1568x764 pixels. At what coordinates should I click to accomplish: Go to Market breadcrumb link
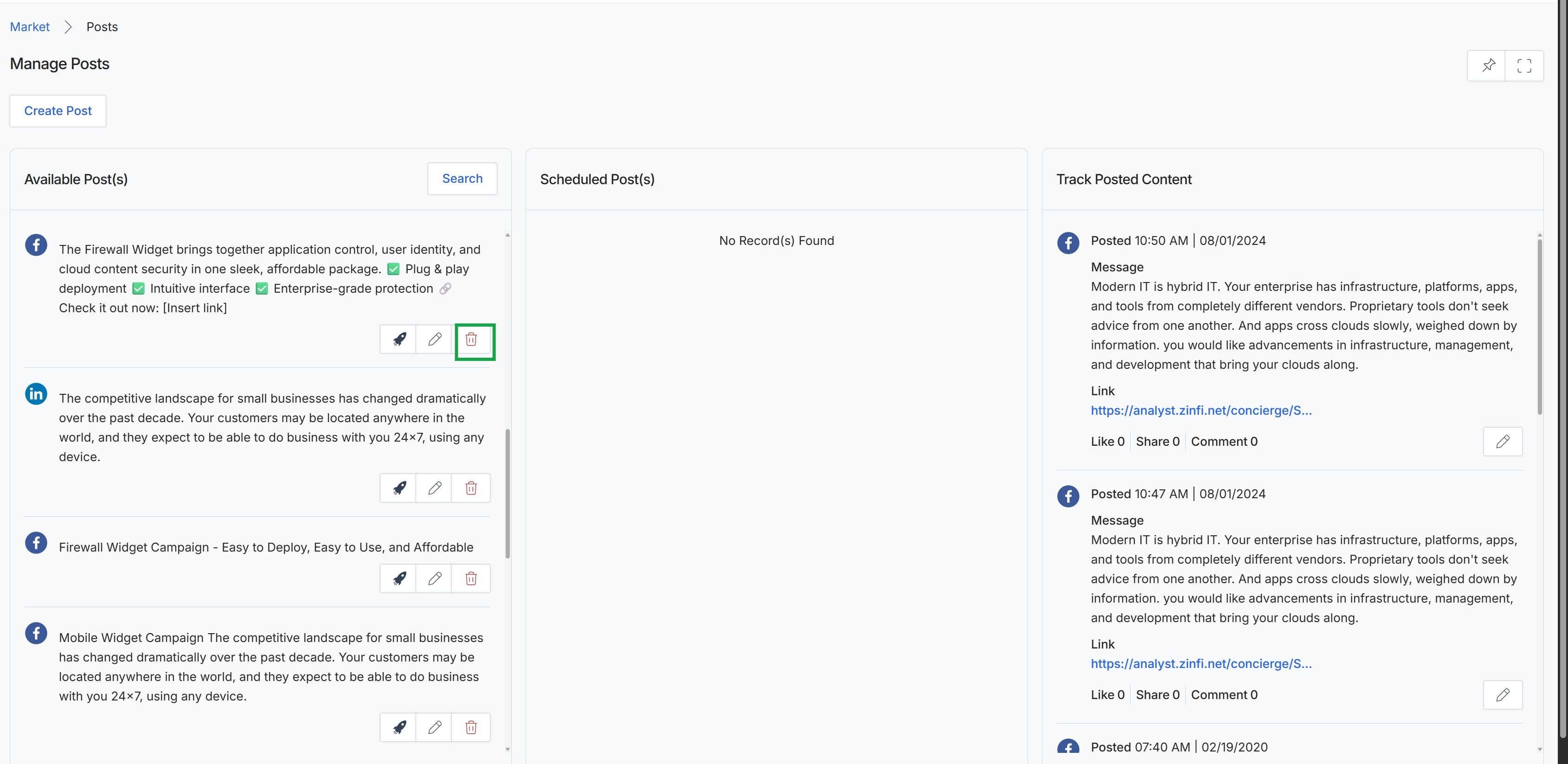point(30,27)
